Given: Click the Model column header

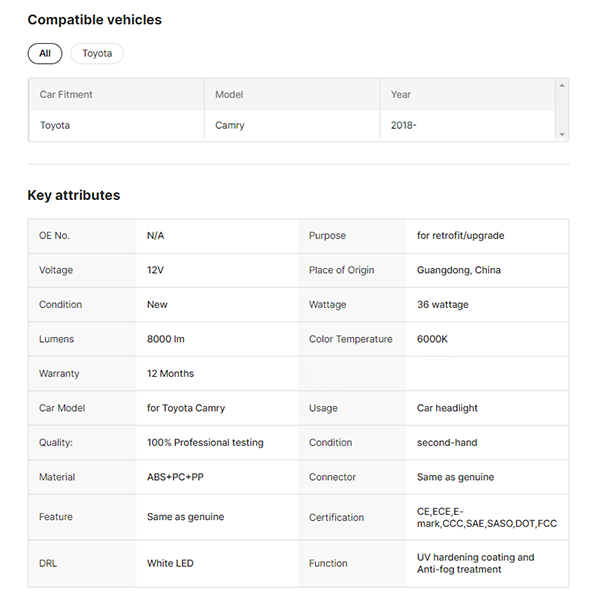Looking at the screenshot, I should (229, 95).
